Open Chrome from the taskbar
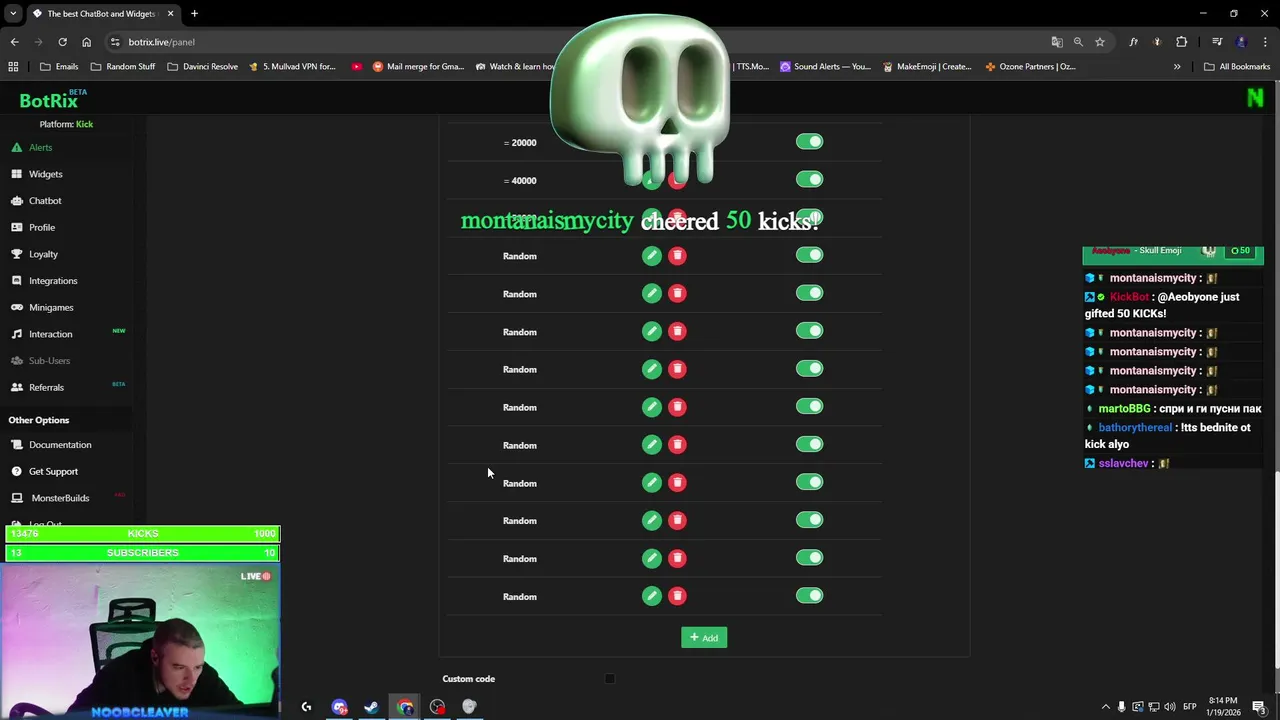This screenshot has width=1280, height=720. point(405,707)
